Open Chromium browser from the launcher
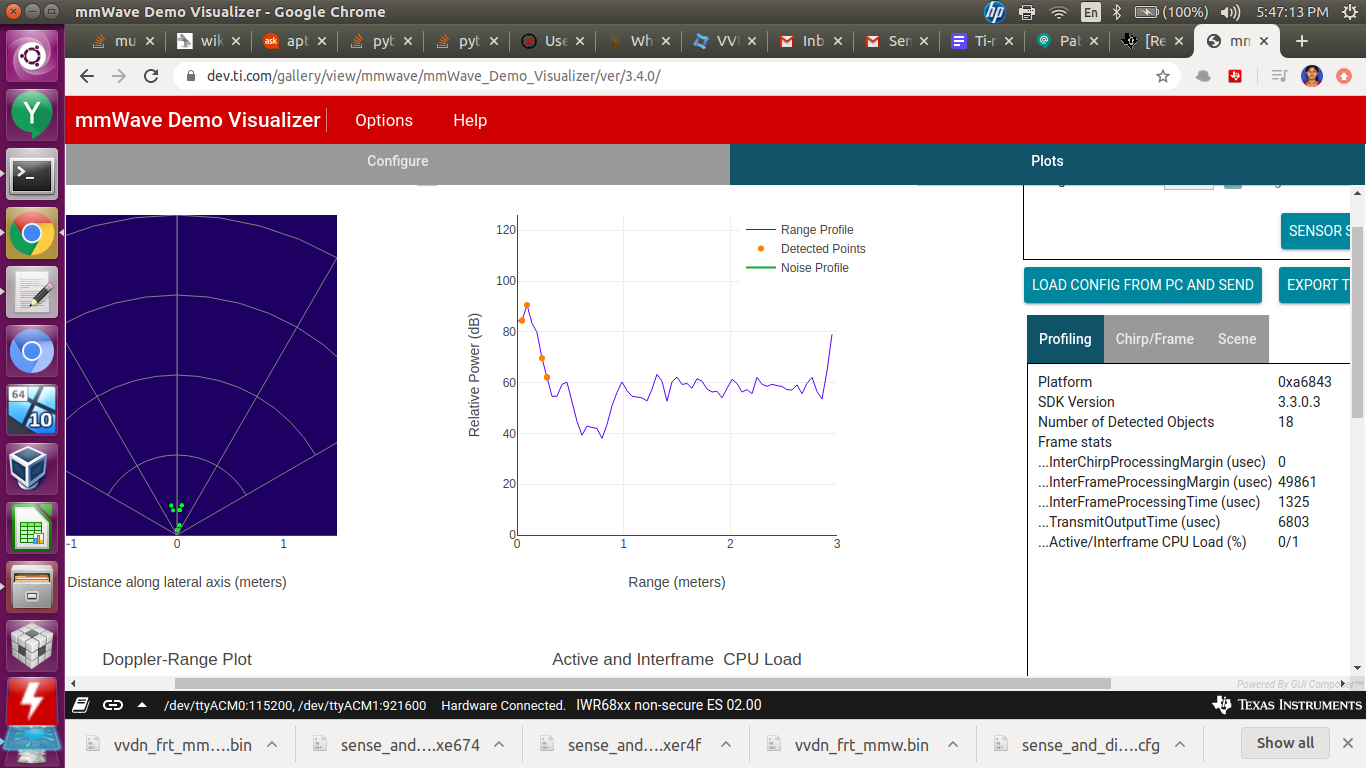The height and width of the screenshot is (768, 1366). (33, 352)
